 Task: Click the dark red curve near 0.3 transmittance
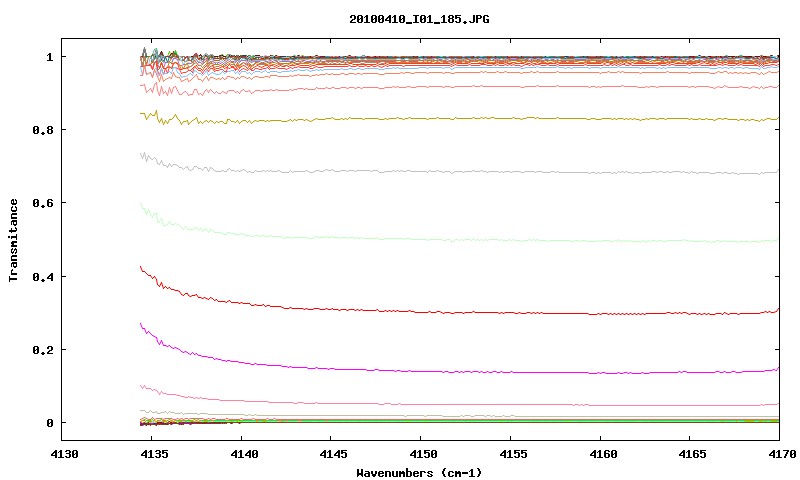459,312
